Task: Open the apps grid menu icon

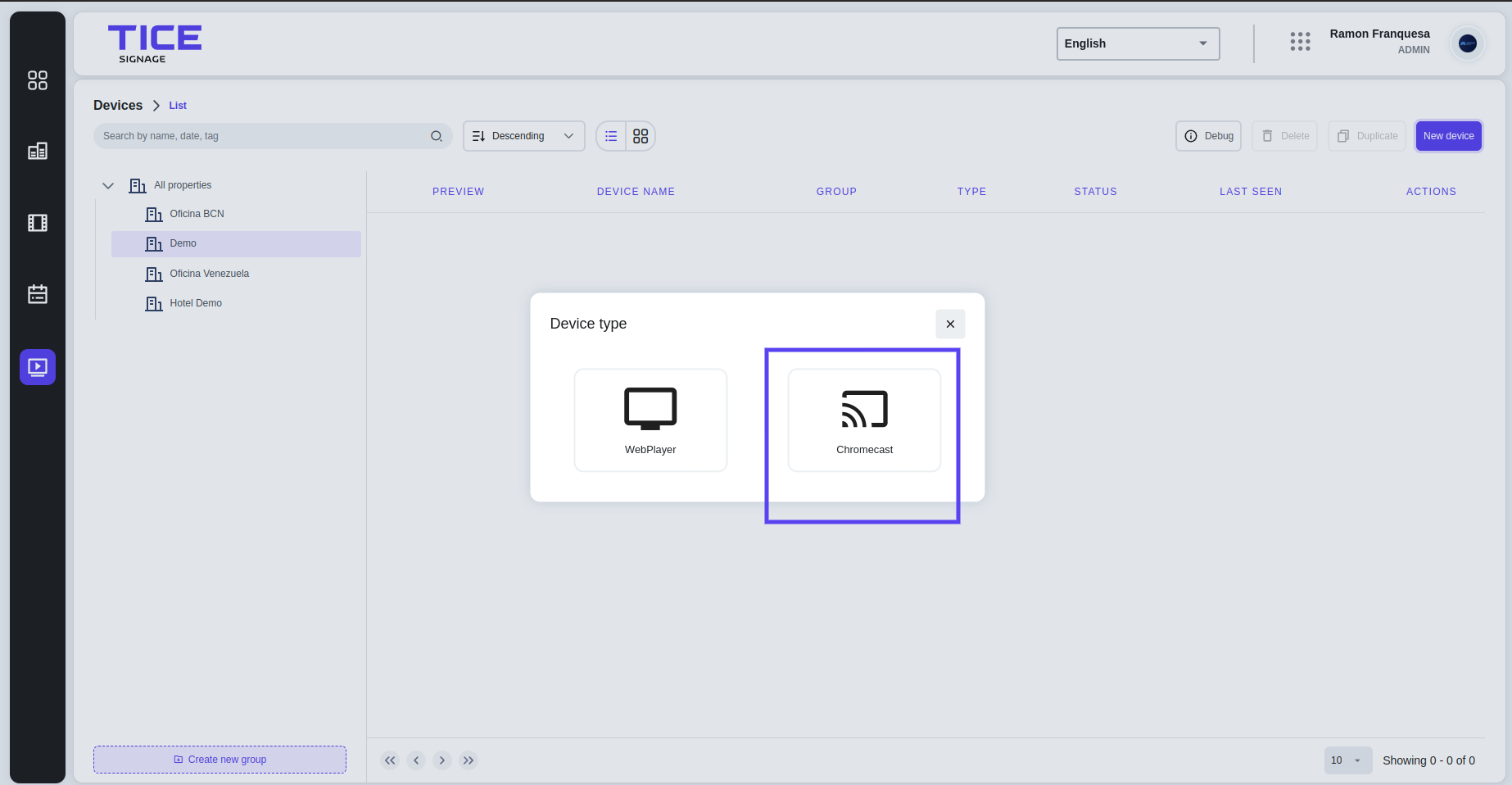Action: click(1300, 42)
